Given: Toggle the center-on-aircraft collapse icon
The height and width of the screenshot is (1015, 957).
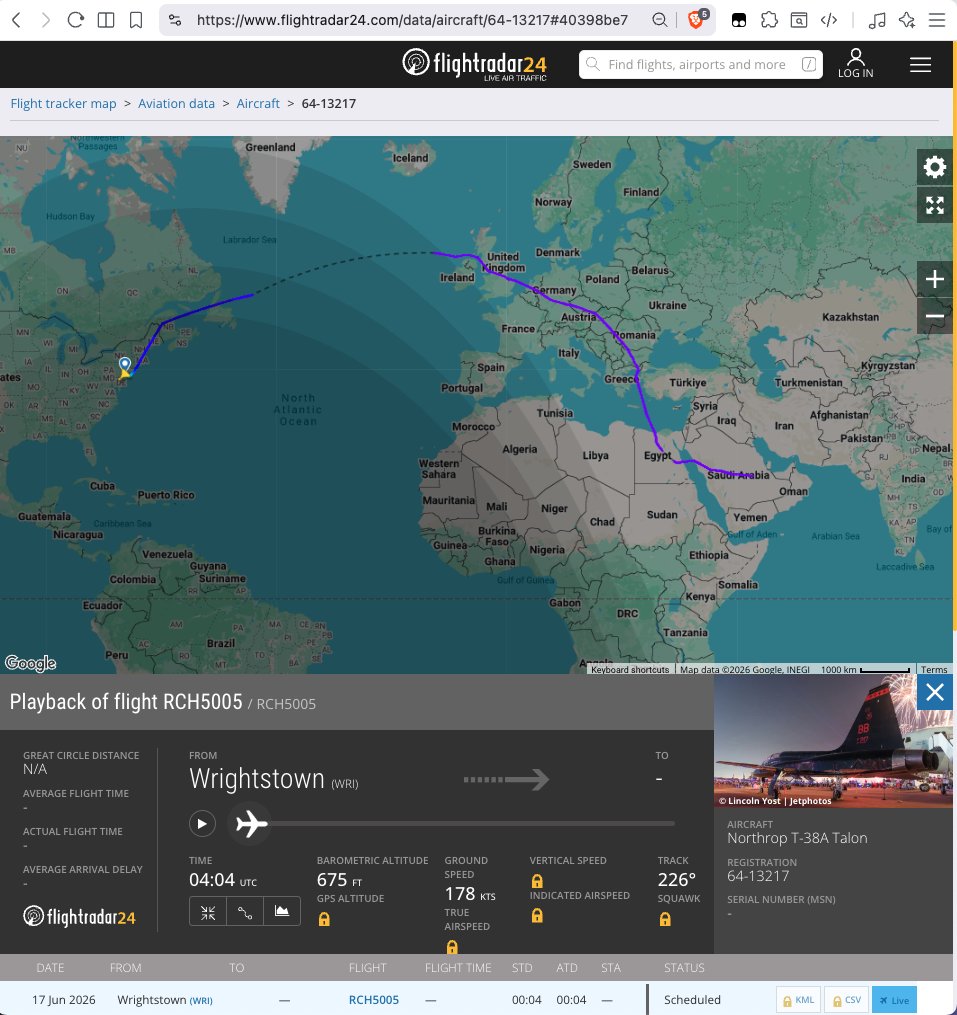Looking at the screenshot, I should tap(208, 911).
